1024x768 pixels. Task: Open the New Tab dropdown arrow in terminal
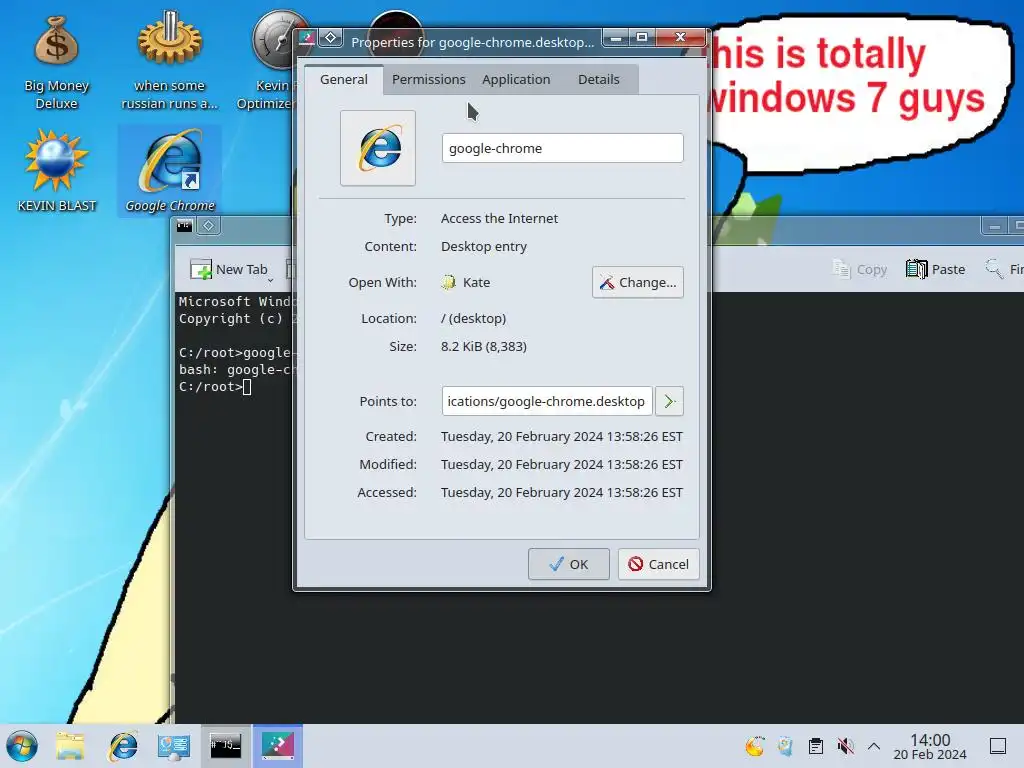[270, 280]
